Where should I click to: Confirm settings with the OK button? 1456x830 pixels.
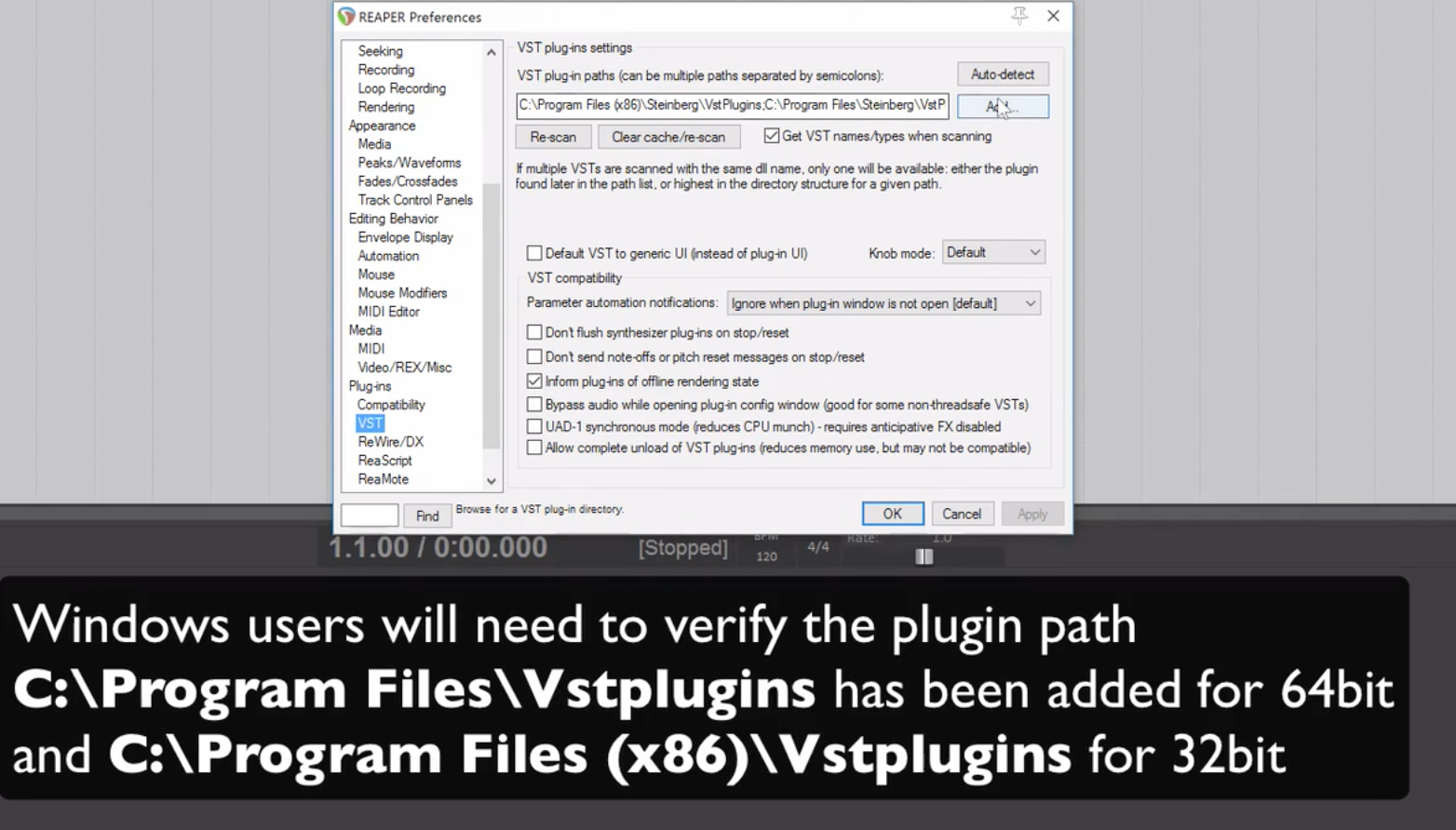(x=892, y=514)
